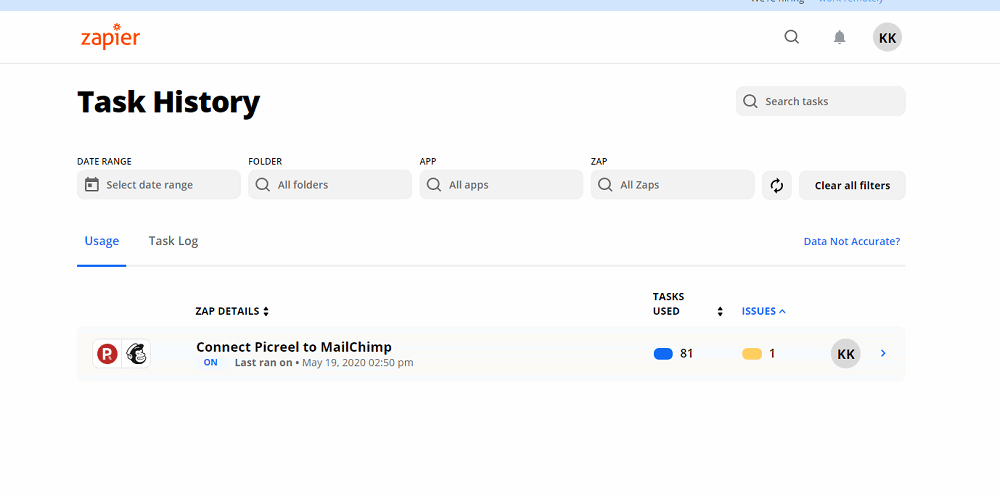This screenshot has height=496, width=1000.
Task: Click the issues count 1
Action: coord(772,353)
